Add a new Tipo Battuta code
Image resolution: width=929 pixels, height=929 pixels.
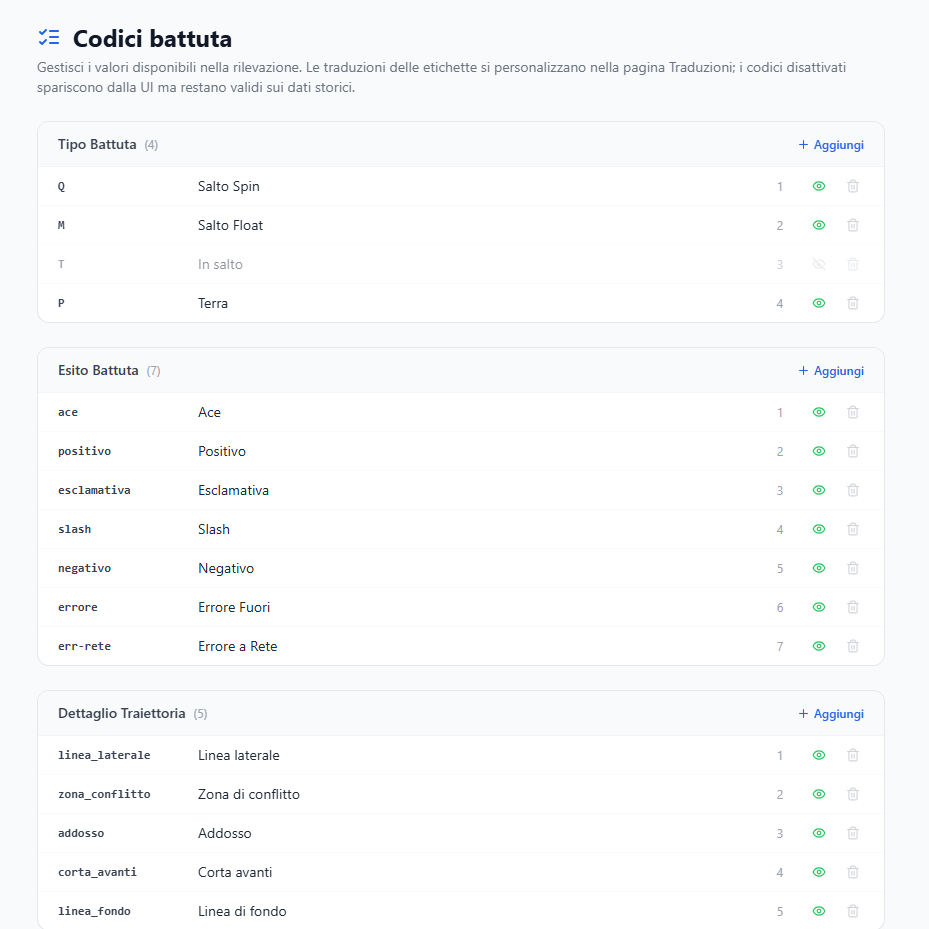[831, 145]
